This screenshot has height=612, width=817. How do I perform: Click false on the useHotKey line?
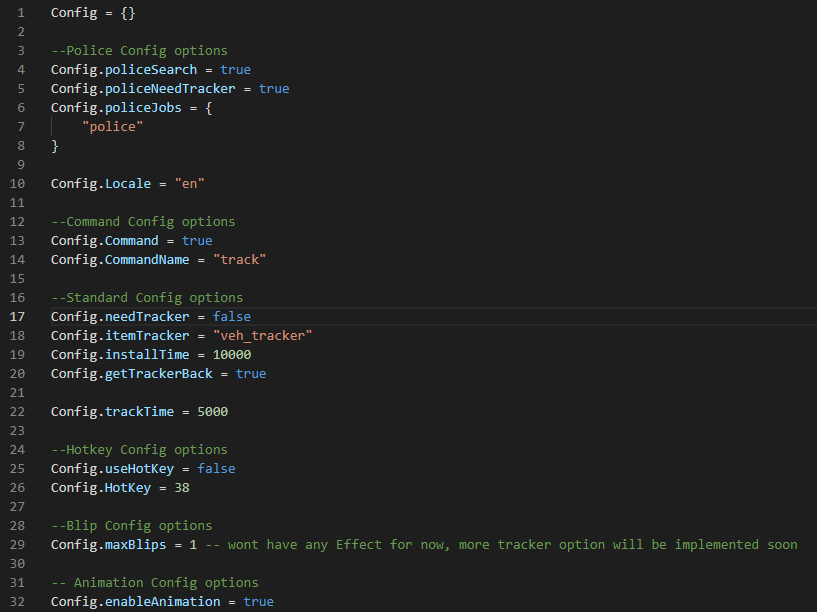point(216,468)
